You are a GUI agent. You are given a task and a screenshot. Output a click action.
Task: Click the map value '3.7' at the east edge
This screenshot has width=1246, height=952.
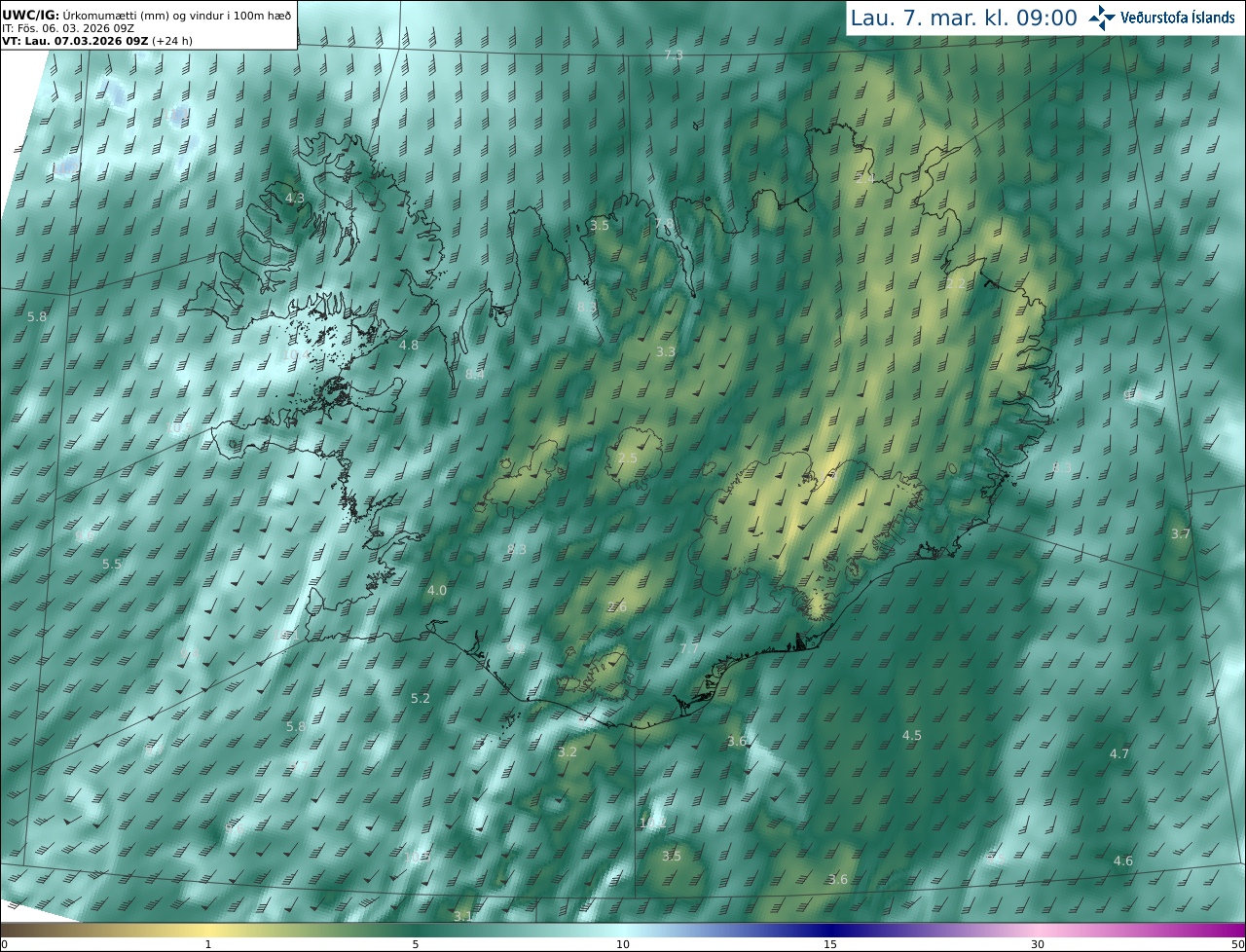pos(1181,533)
